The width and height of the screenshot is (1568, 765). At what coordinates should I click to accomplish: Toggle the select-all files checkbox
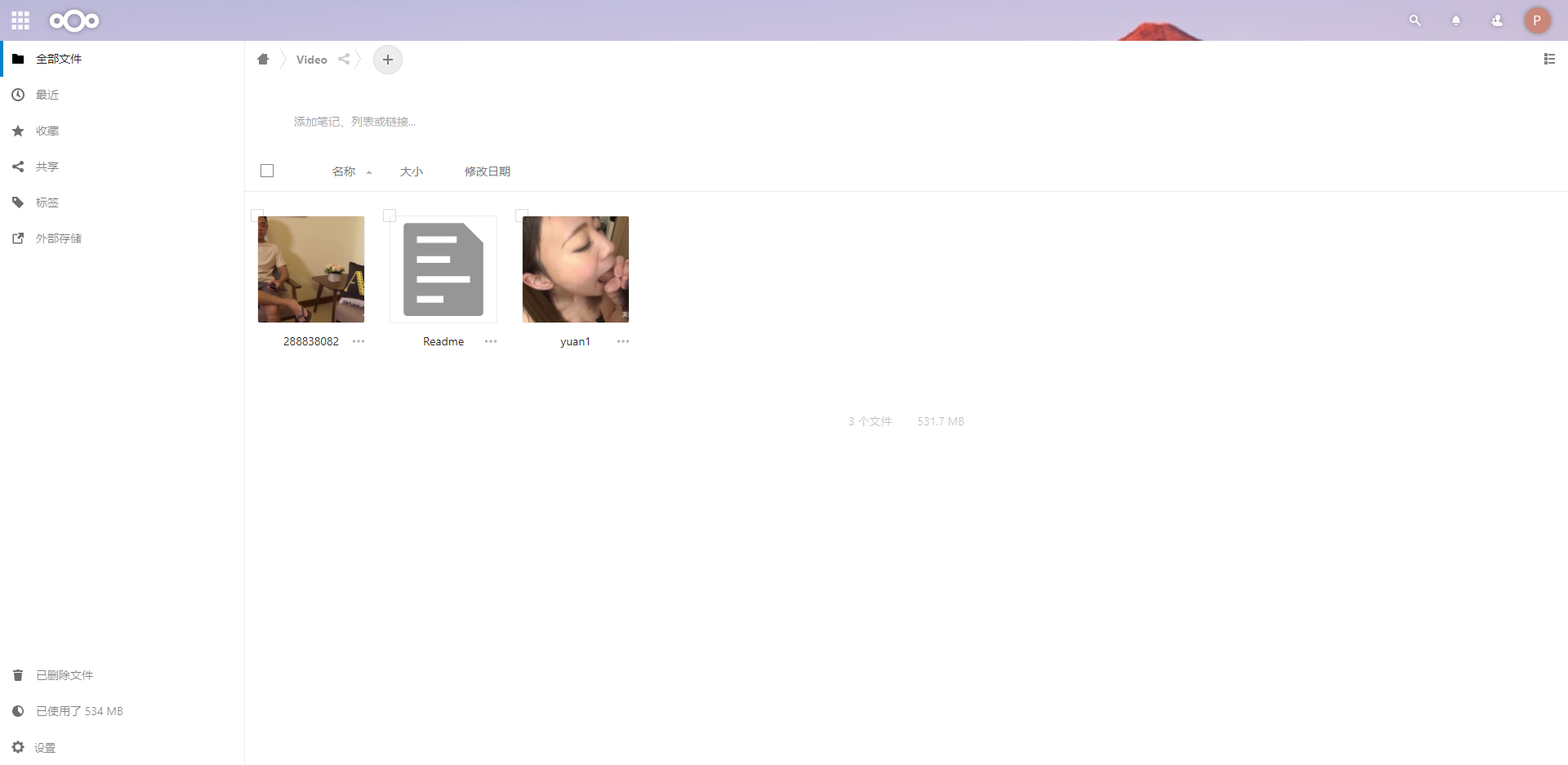click(x=267, y=171)
